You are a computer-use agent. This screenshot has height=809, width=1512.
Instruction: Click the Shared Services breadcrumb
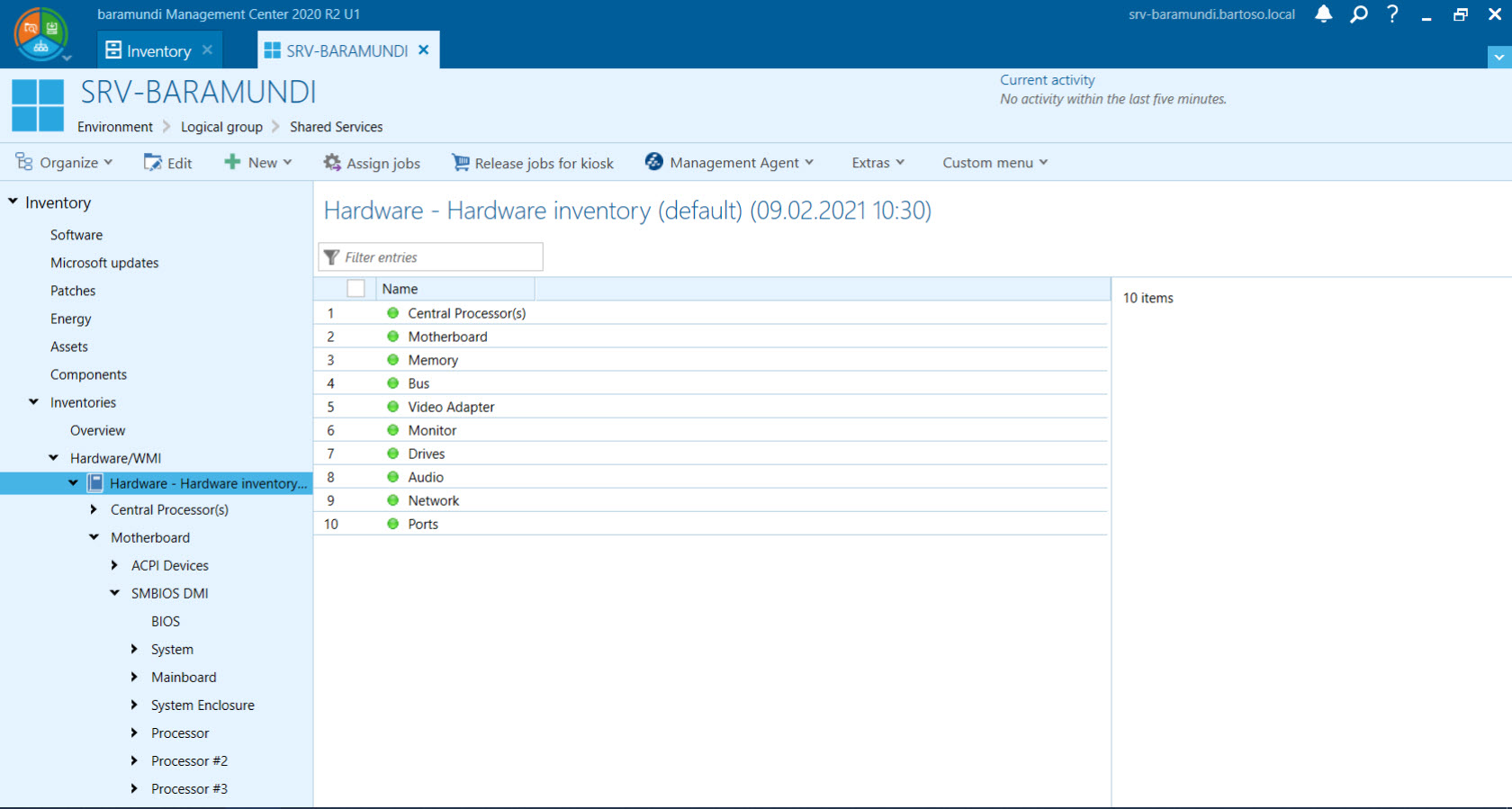pyautogui.click(x=336, y=127)
